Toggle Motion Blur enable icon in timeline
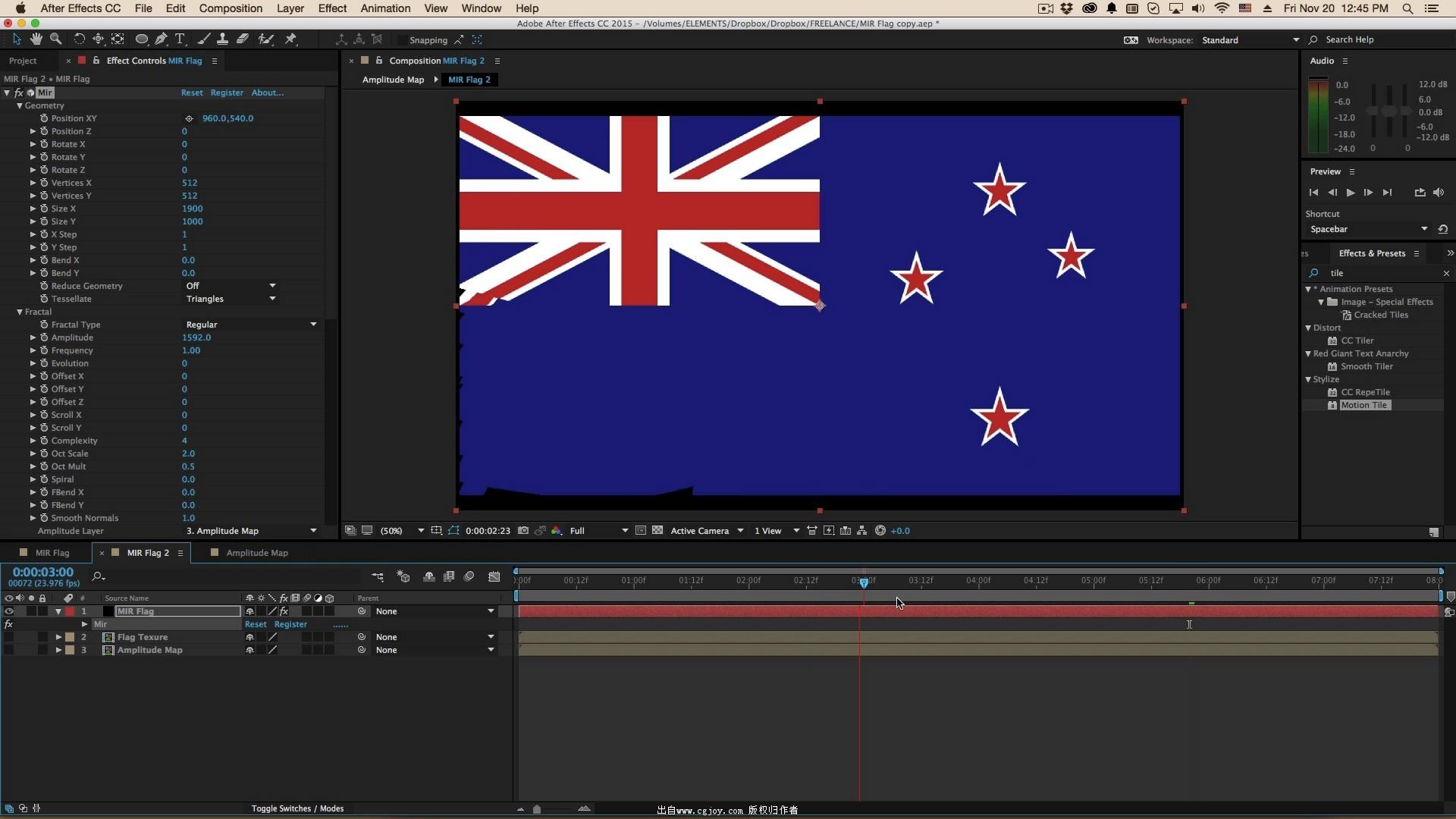 click(x=469, y=577)
